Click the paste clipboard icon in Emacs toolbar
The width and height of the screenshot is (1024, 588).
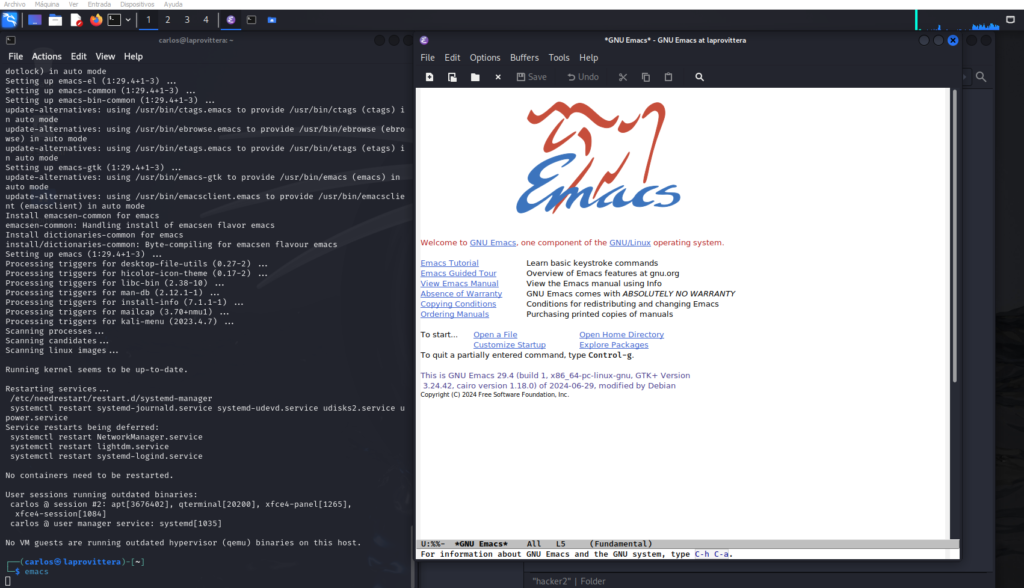tap(668, 77)
